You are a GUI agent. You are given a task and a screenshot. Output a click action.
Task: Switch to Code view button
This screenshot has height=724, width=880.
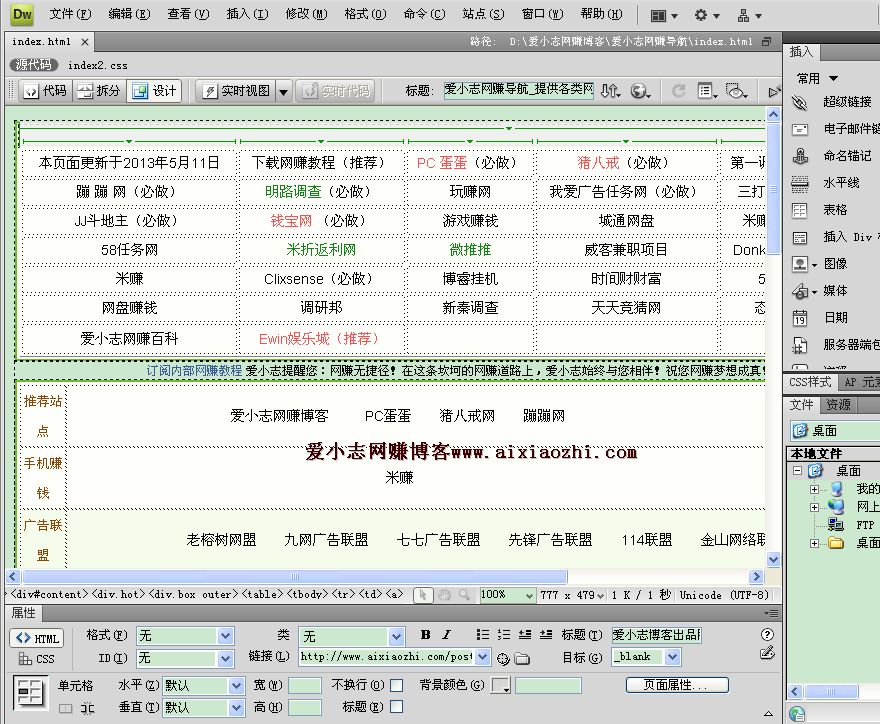pyautogui.click(x=45, y=91)
